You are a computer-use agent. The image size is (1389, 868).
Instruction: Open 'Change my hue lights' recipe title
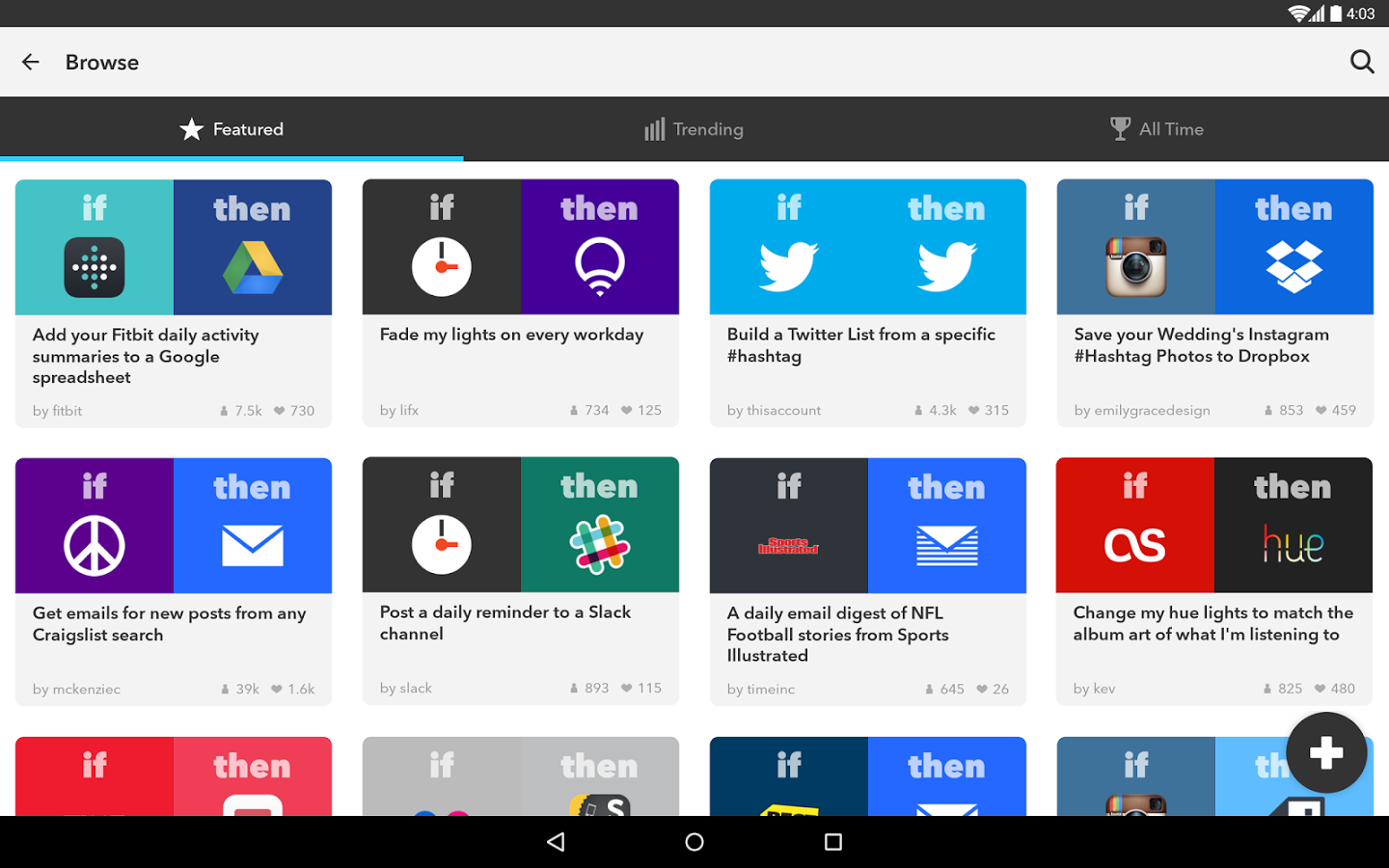pyautogui.click(x=1213, y=623)
